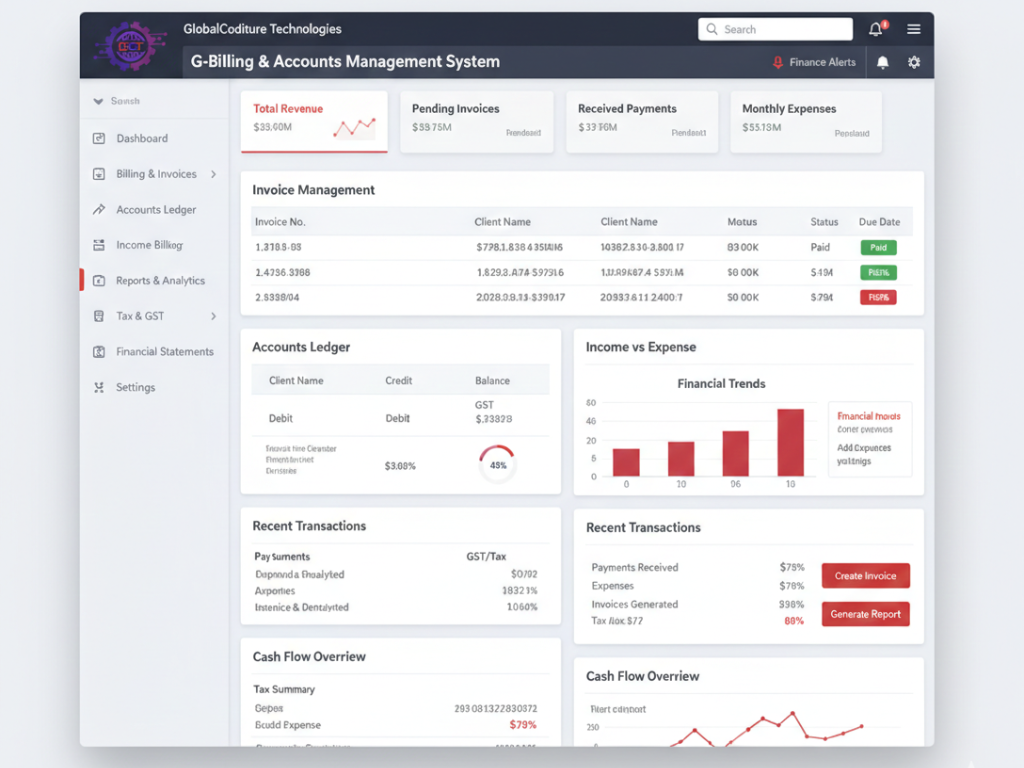1024x768 pixels.
Task: Click the Generate Report button
Action: (865, 614)
